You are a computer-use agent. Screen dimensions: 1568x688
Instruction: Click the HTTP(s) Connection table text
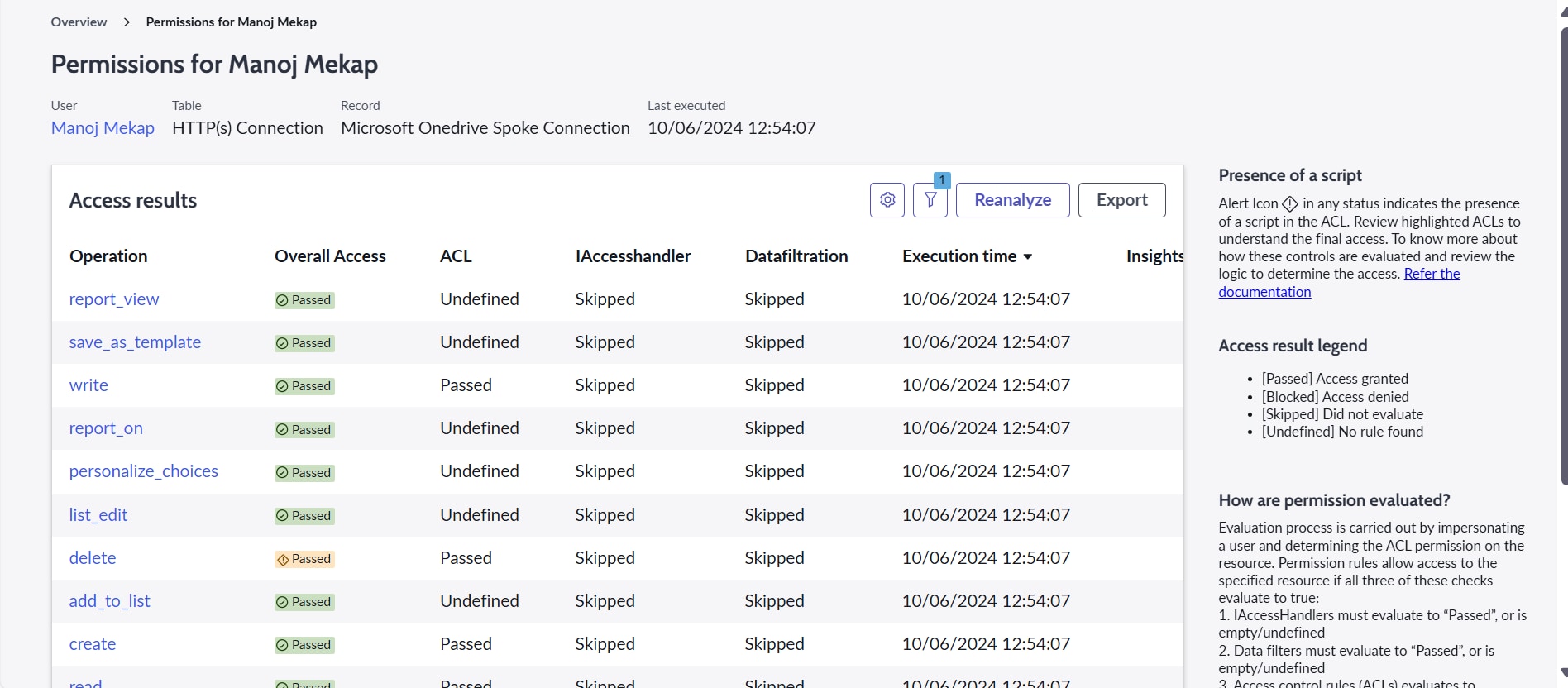point(247,128)
